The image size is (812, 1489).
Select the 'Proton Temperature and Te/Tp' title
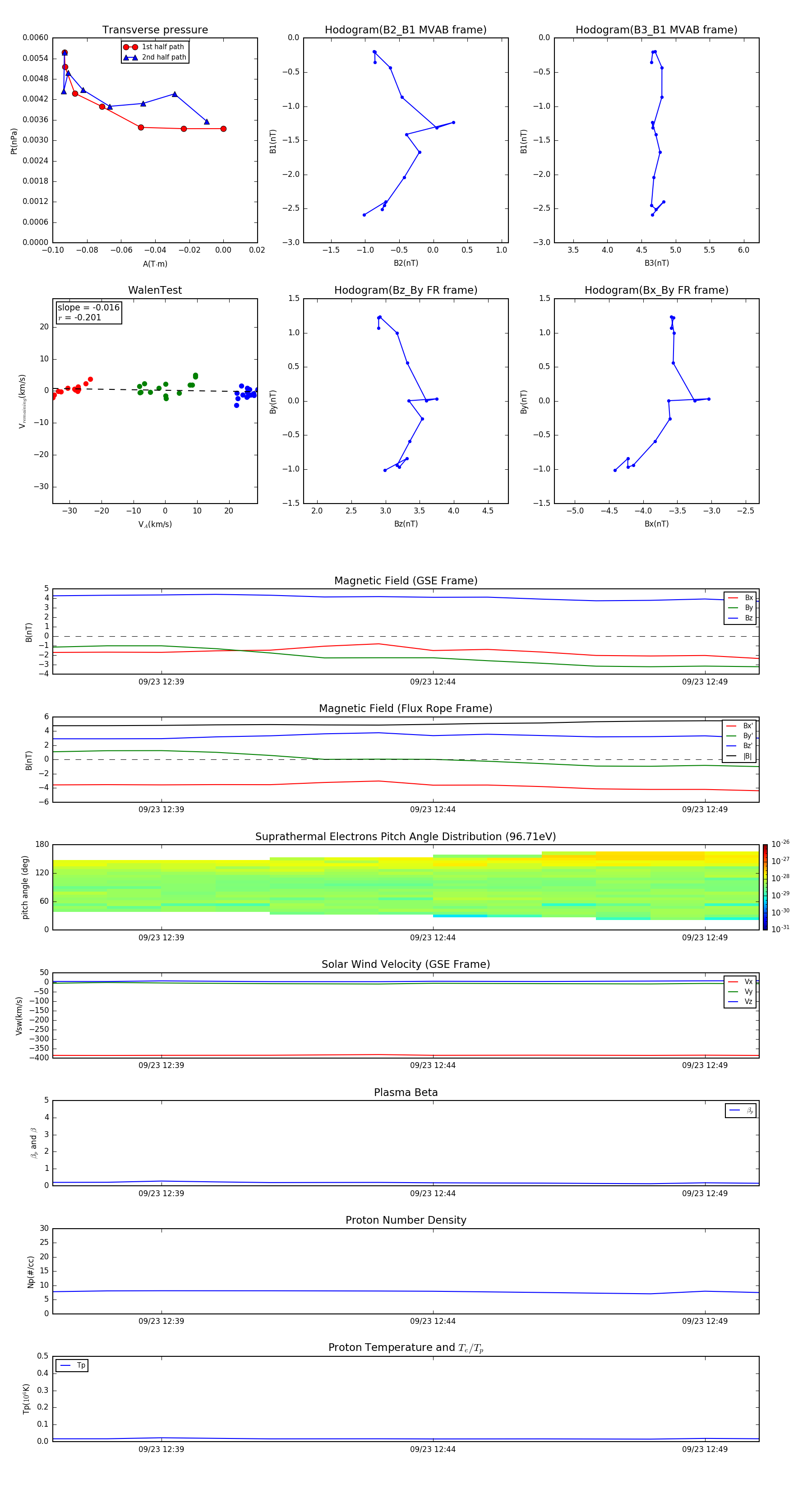[406, 1348]
